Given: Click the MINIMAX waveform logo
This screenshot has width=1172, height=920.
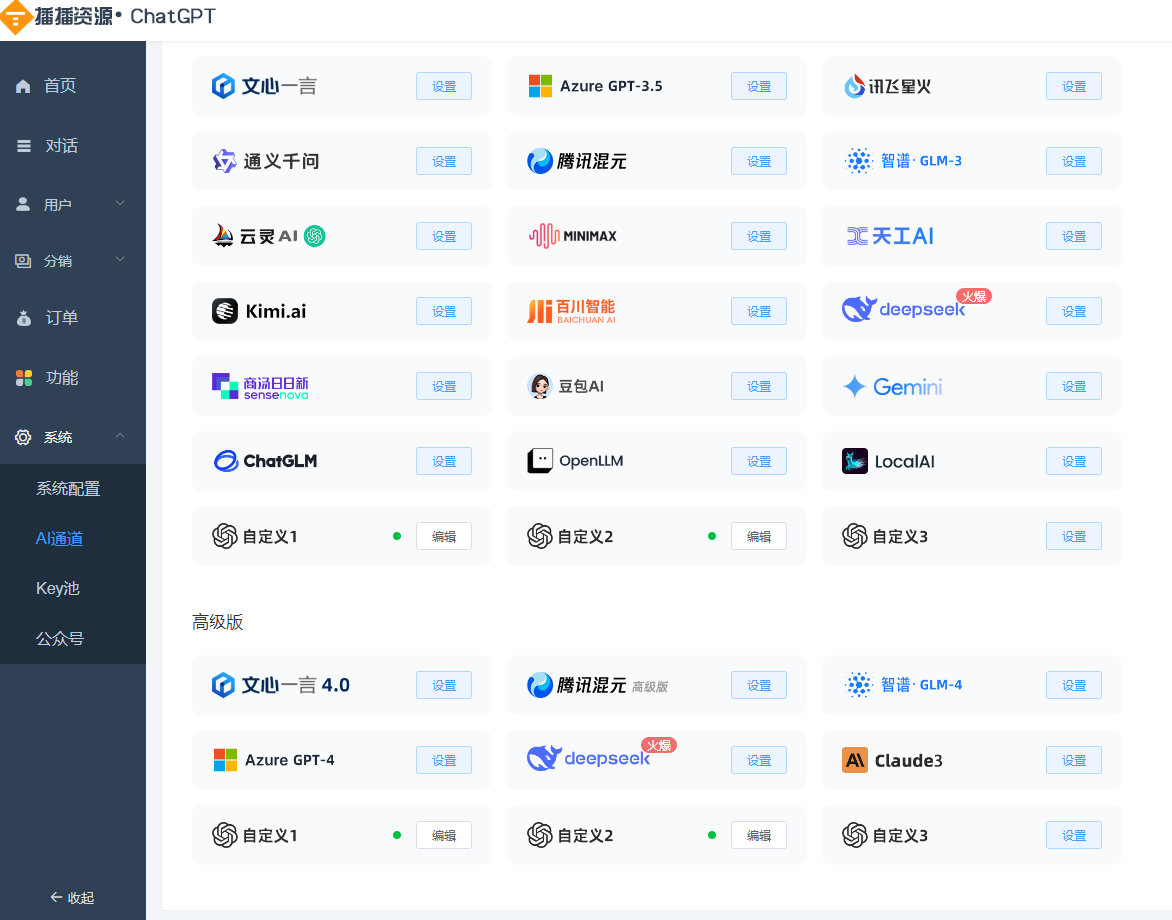Looking at the screenshot, I should click(544, 236).
